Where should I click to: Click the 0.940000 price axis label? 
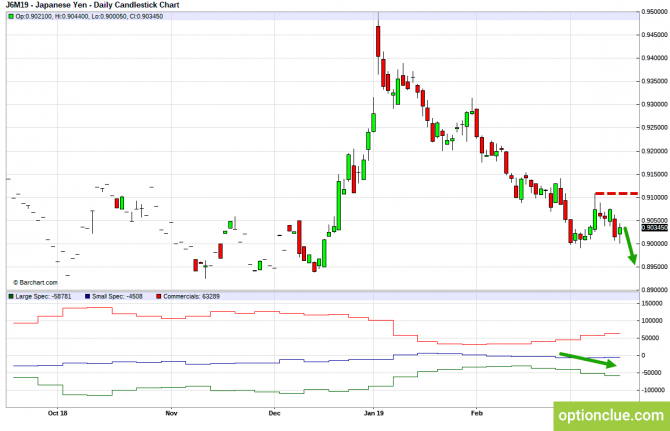pos(654,58)
